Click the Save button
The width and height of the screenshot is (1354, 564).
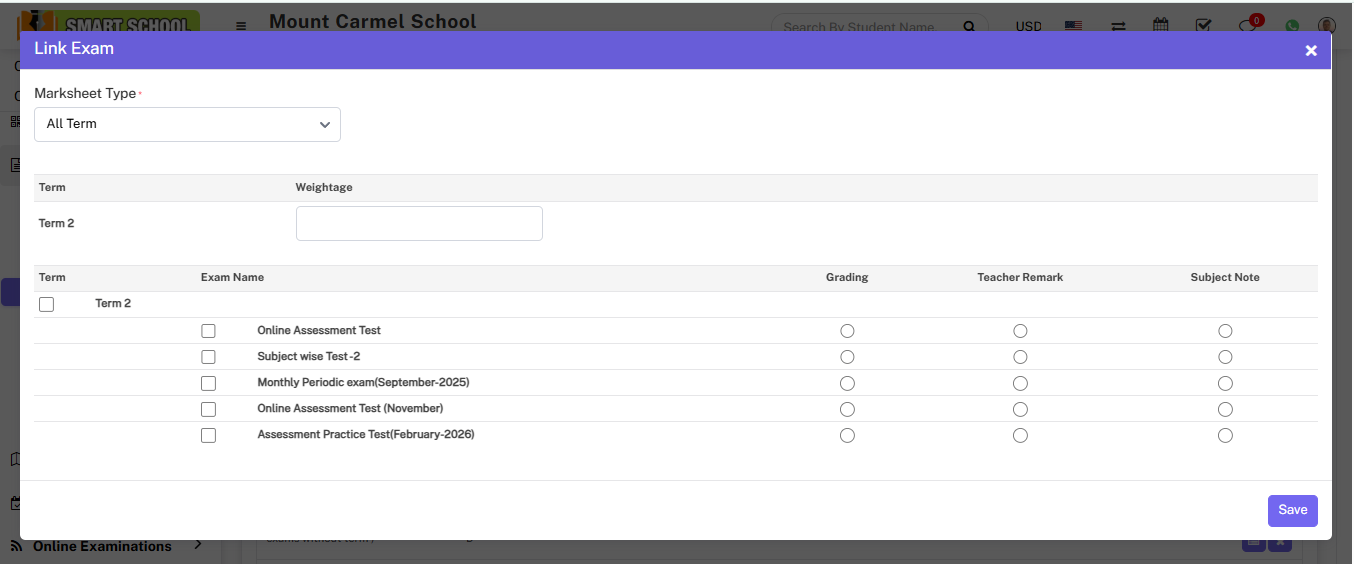coord(1292,510)
